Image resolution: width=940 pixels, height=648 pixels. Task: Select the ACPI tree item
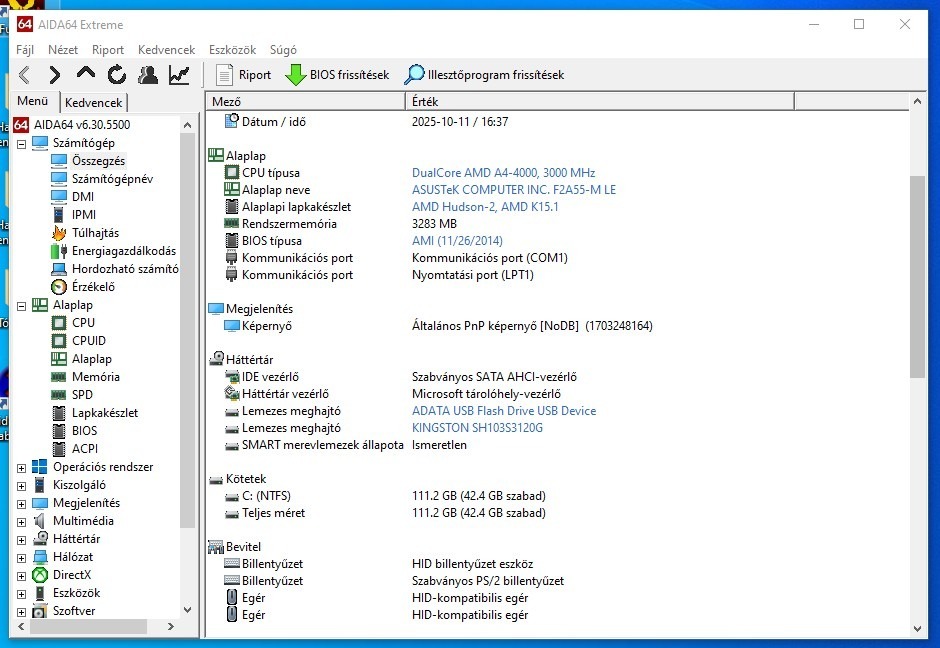point(85,448)
